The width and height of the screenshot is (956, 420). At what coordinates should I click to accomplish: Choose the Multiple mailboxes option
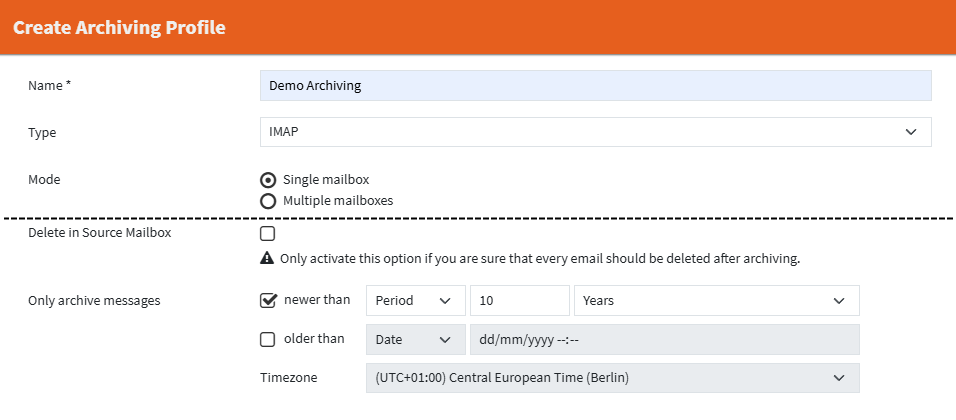[268, 200]
